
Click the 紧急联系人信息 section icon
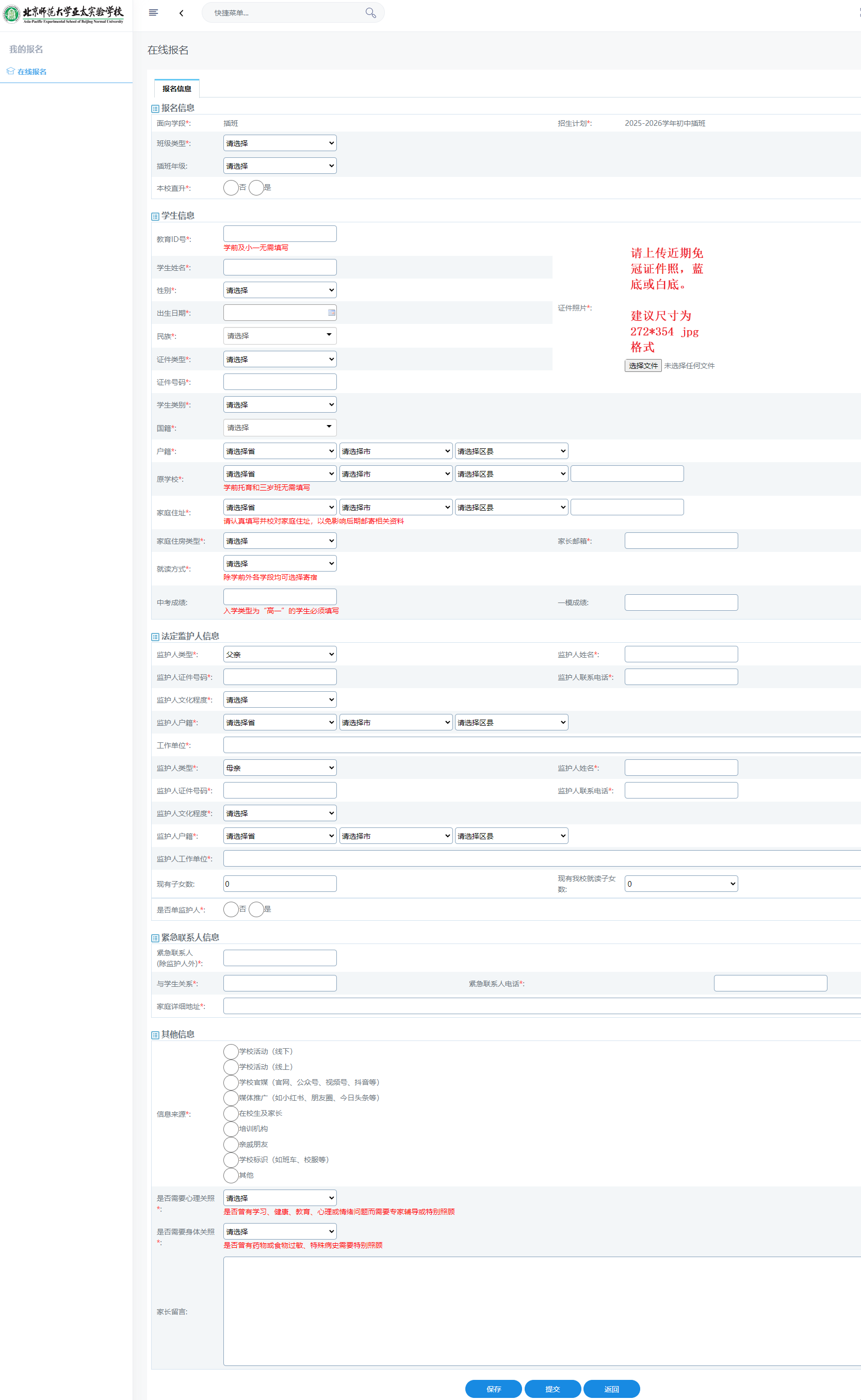155,938
